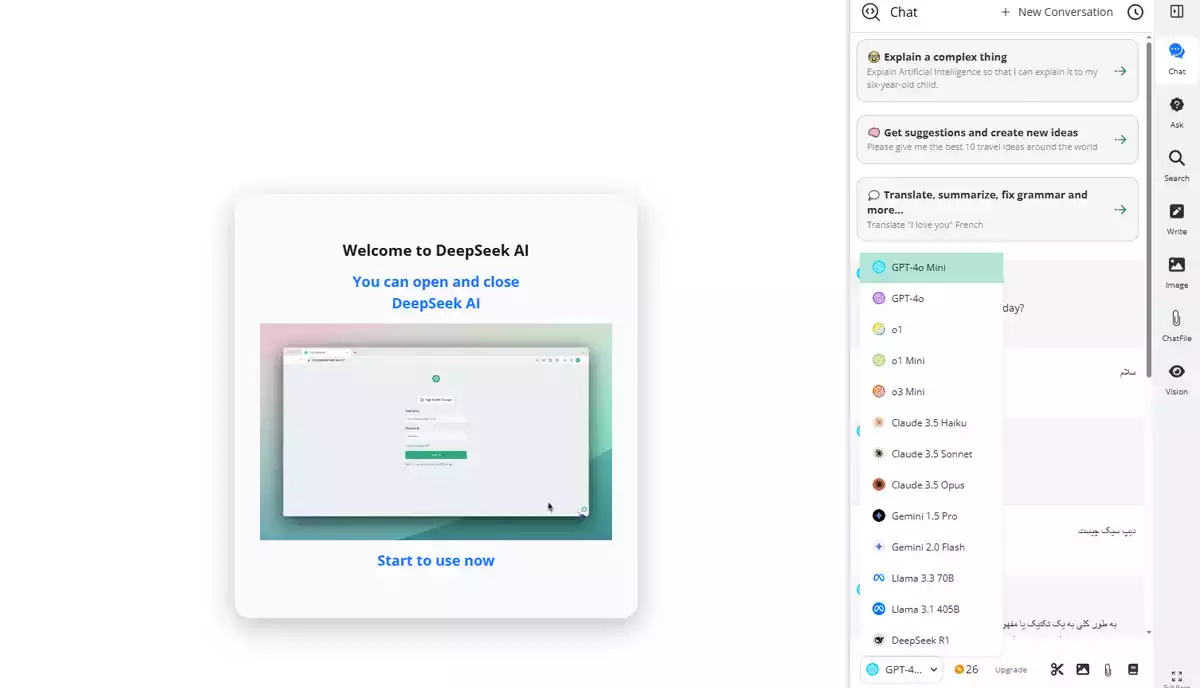Image resolution: width=1200 pixels, height=688 pixels.
Task: Select GPT-4o from model list
Action: [x=931, y=298]
